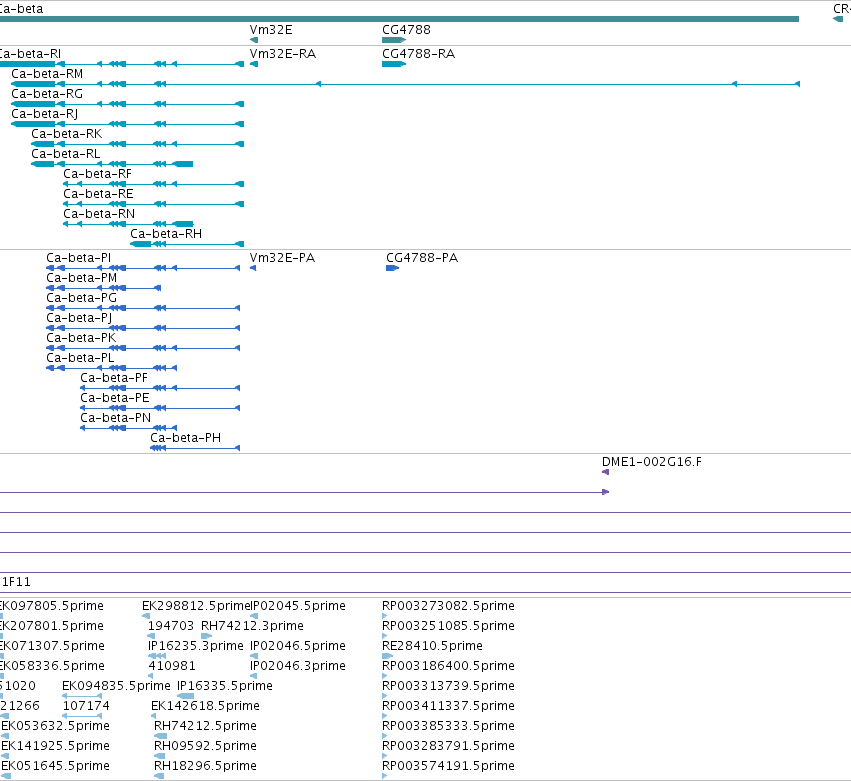Choose EST label "RP003574191.5prime"
Screen dimensions: 851x781
click(448, 767)
